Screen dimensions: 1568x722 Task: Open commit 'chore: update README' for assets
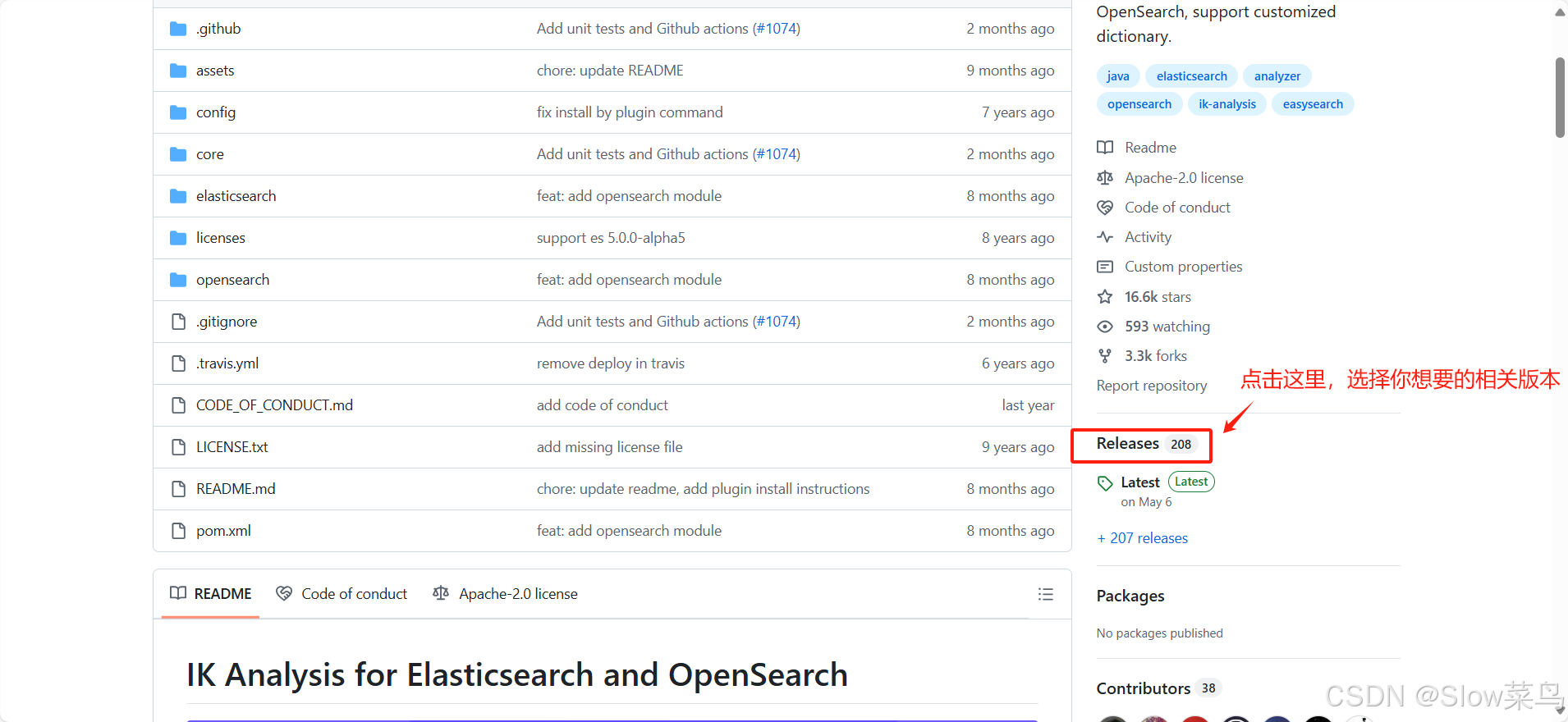pyautogui.click(x=610, y=71)
